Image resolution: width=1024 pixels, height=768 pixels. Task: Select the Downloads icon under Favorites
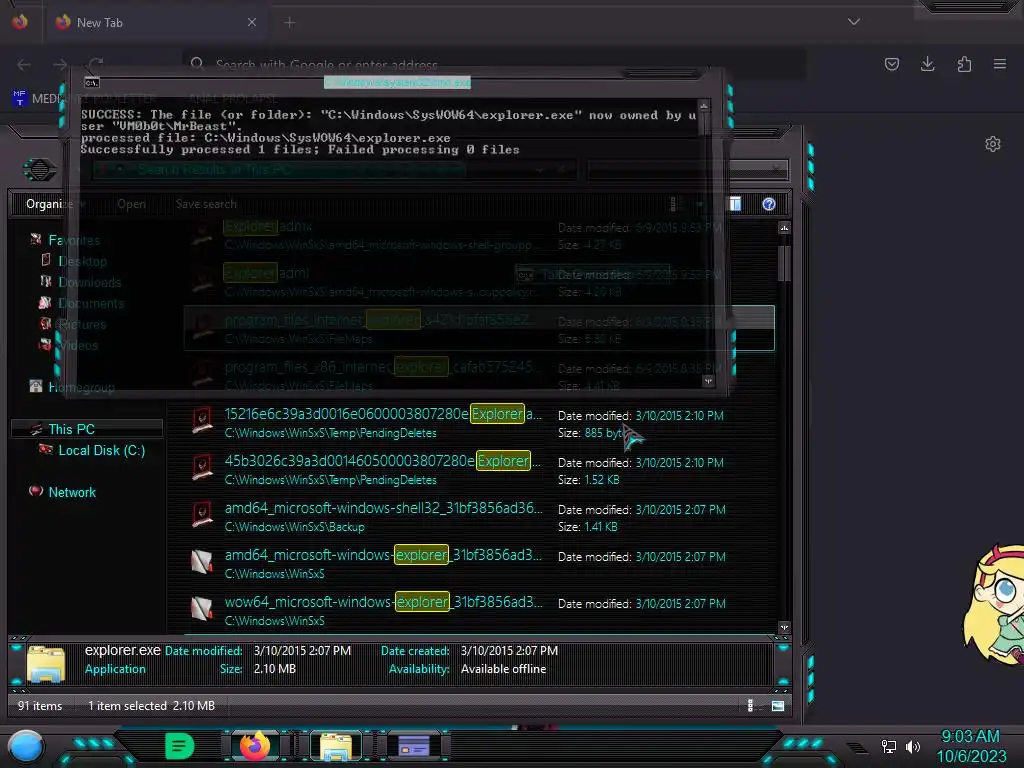pyautogui.click(x=46, y=281)
